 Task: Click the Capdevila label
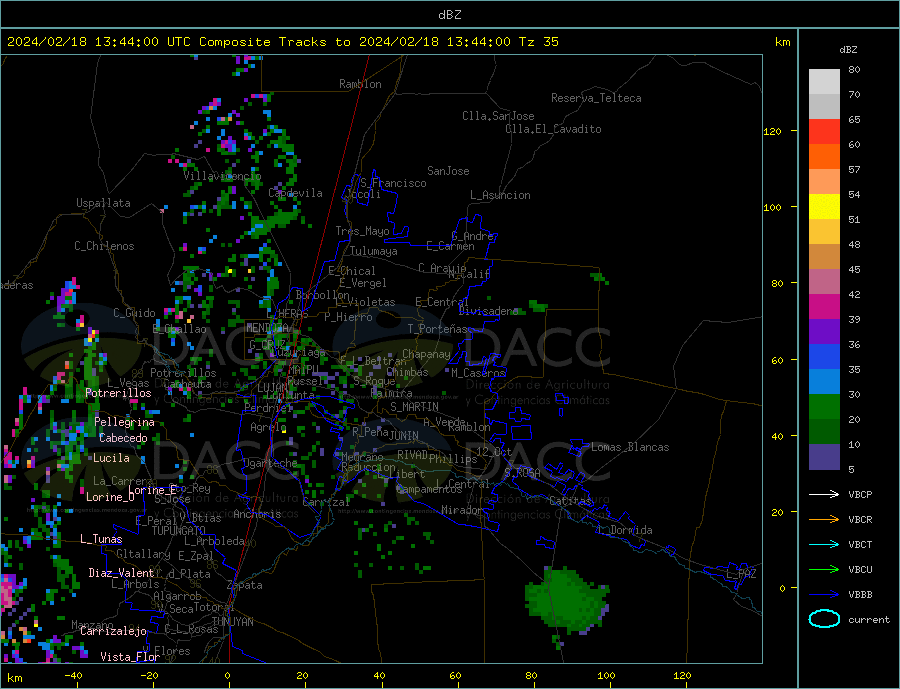click(x=296, y=193)
